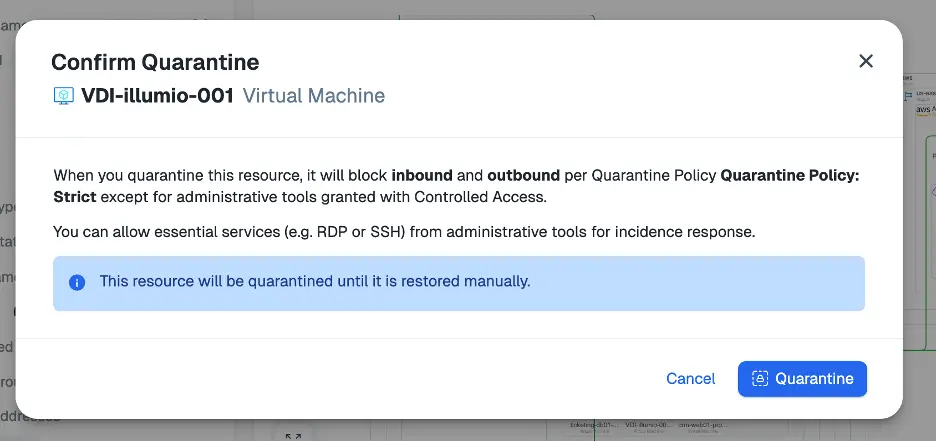Screen dimensions: 936x442
Task: Click the expand arrows icon behind the dialog
Action: pyautogui.click(x=293, y=437)
